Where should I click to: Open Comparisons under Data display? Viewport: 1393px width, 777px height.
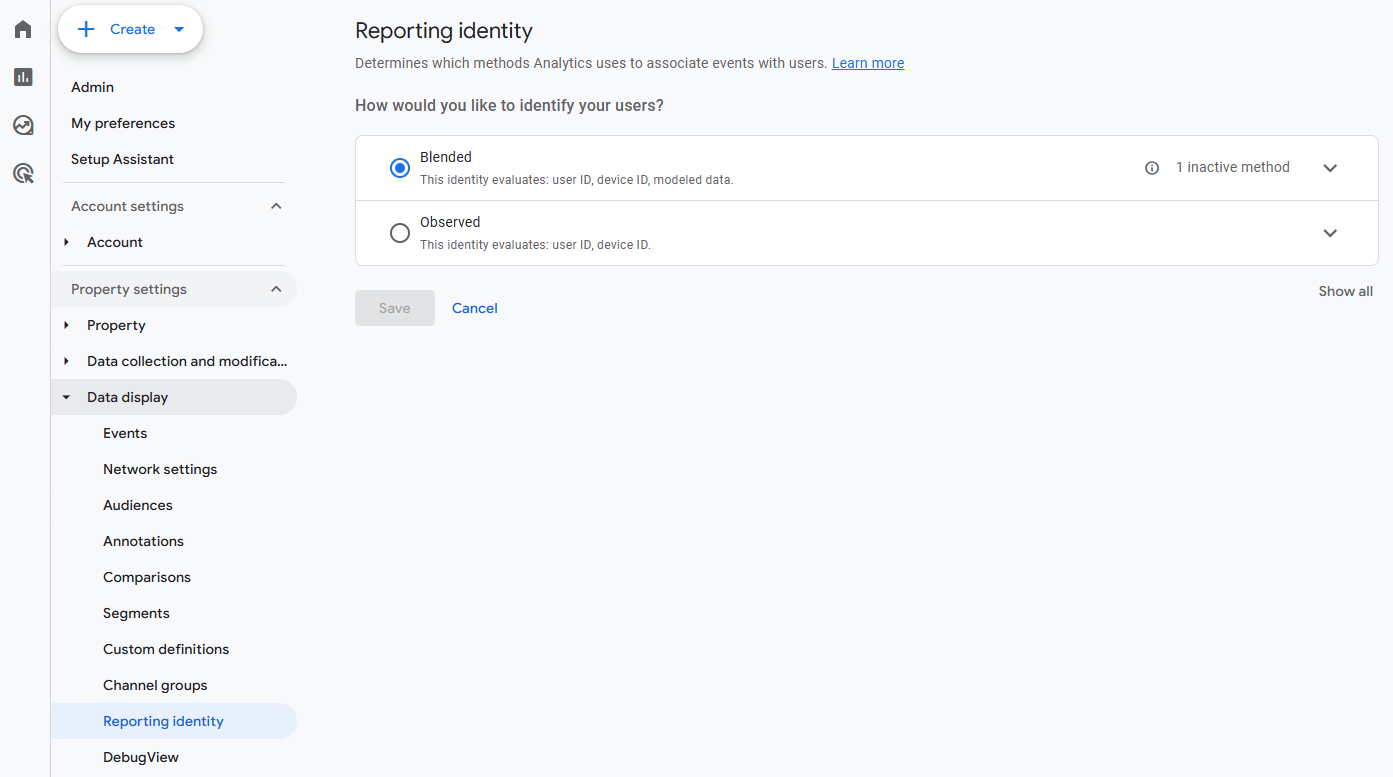(147, 577)
